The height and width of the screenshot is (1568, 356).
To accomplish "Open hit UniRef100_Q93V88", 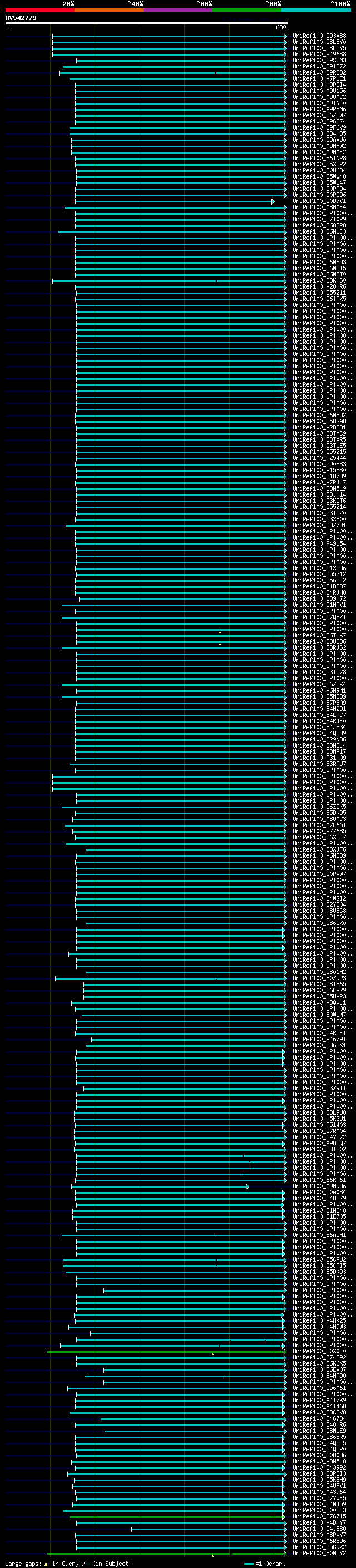I will click(x=319, y=36).
